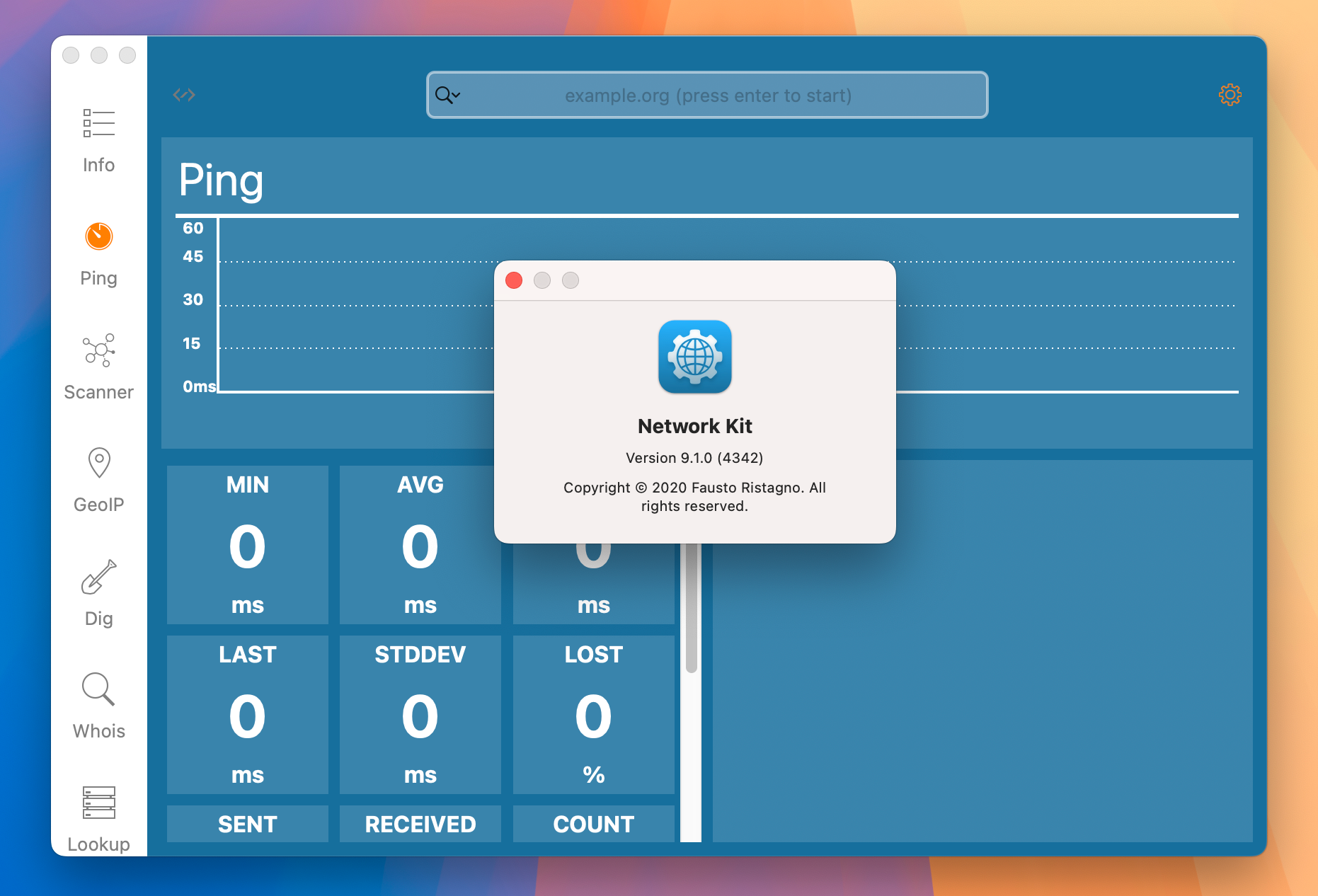Screen dimensions: 1318x896
Task: Open settings via orange gear icon
Action: (1230, 95)
